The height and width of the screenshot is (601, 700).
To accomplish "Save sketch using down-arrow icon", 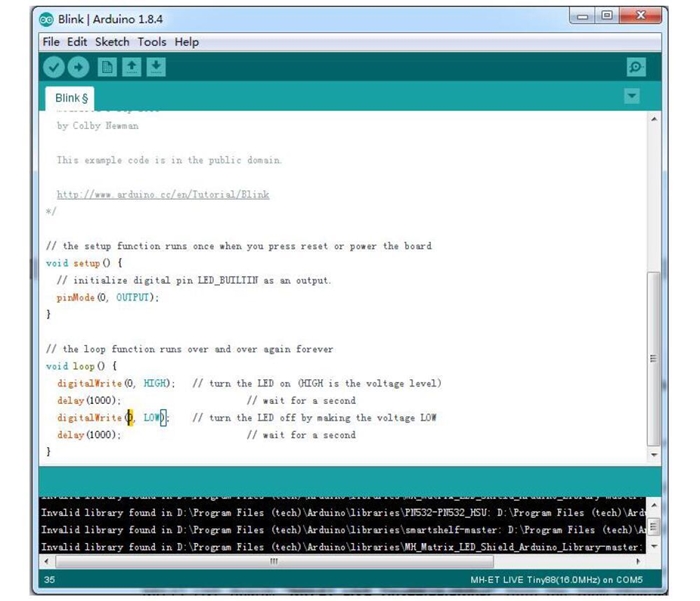I will [156, 67].
